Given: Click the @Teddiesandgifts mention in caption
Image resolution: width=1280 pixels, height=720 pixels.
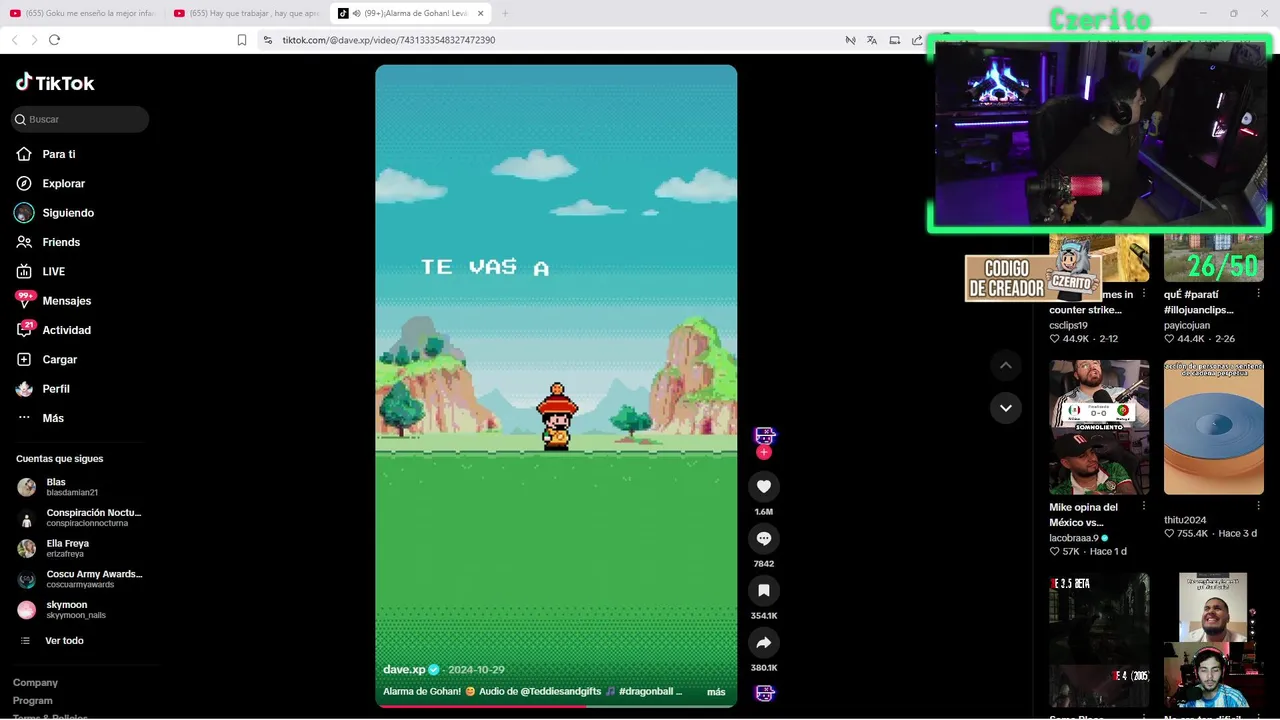Looking at the screenshot, I should pos(560,691).
